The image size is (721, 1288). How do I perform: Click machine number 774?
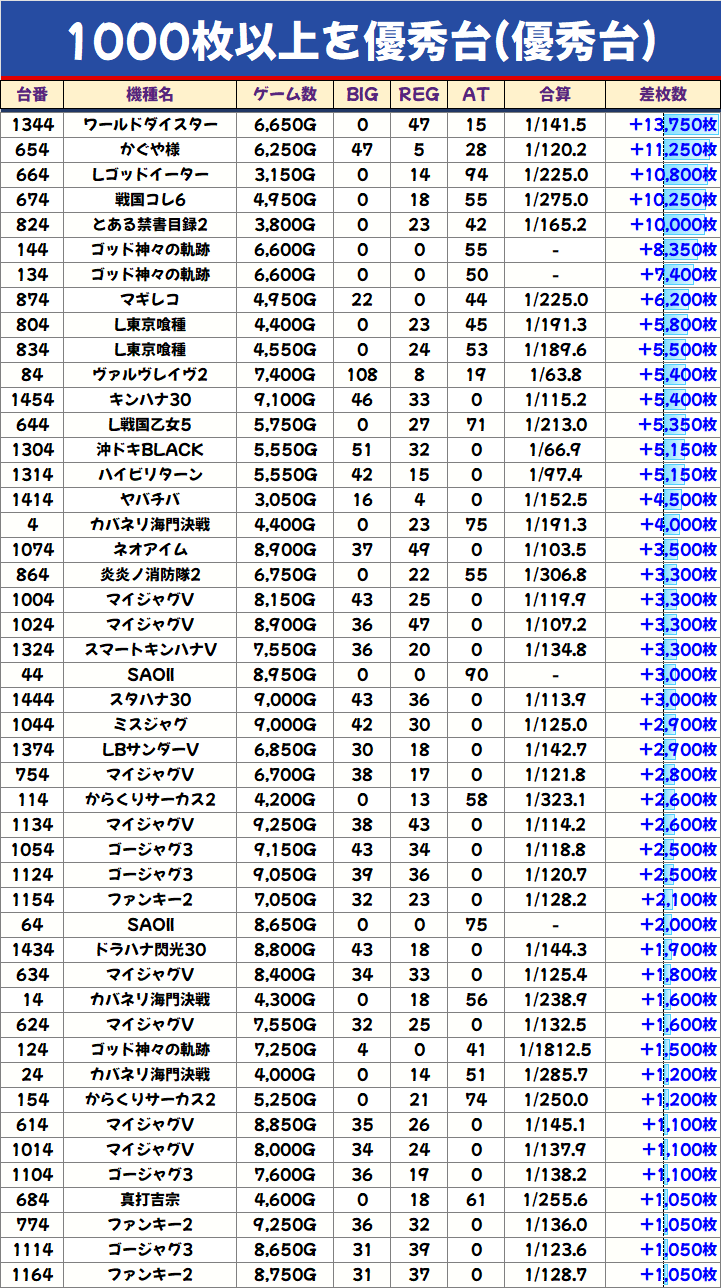pyautogui.click(x=32, y=1225)
